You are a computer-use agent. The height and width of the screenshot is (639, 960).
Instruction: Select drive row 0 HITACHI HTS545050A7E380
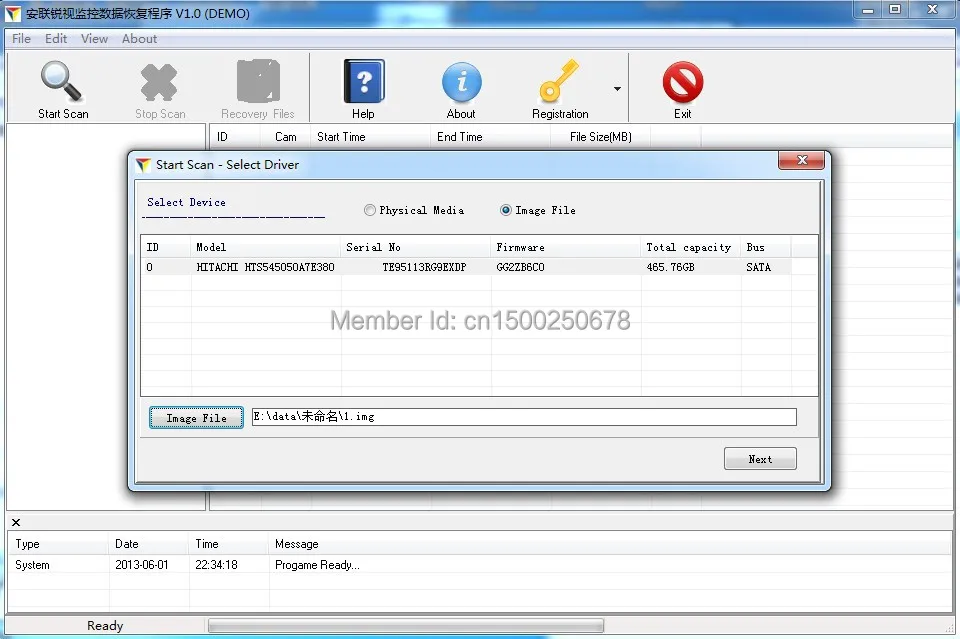click(x=300, y=267)
